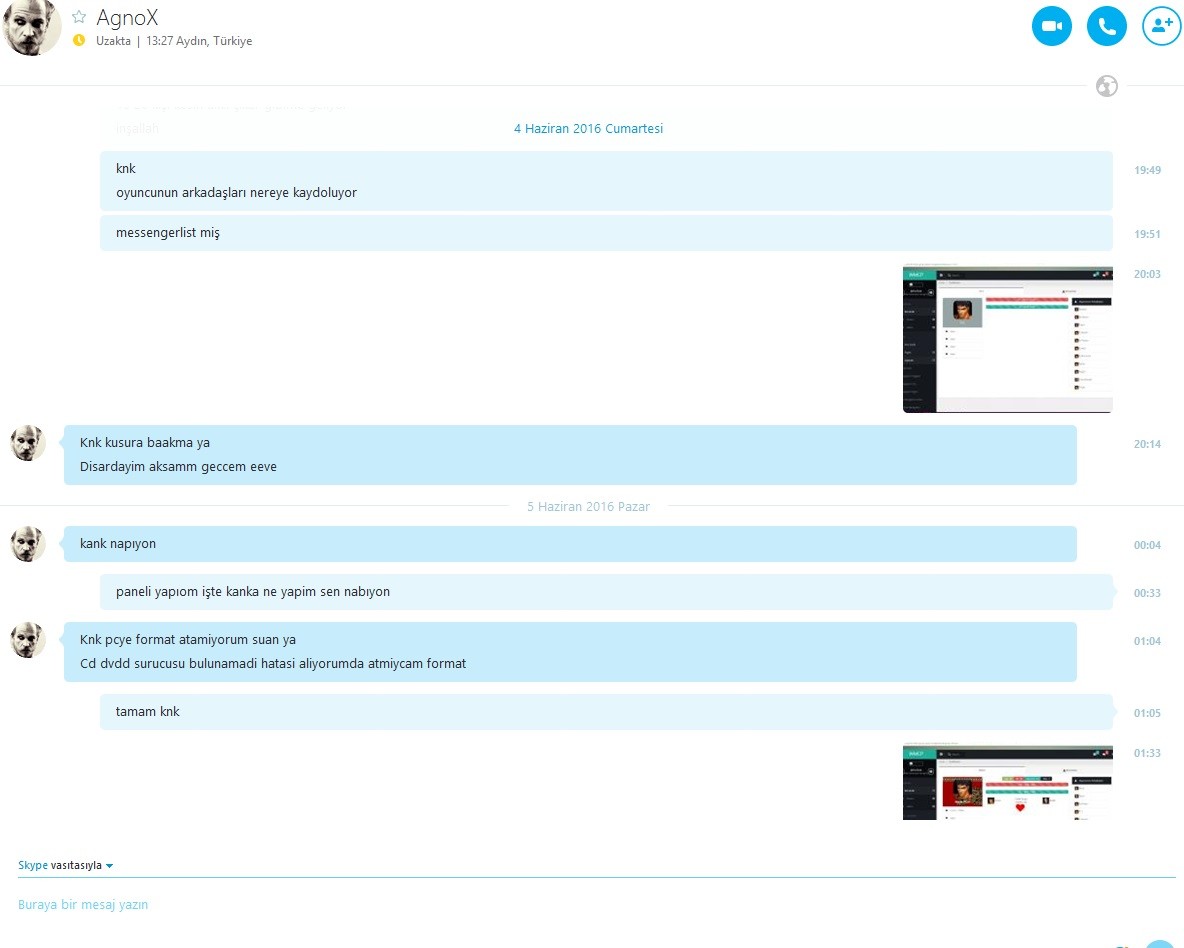Click the globe icon below call buttons
Viewport: 1184px width, 948px height.
1106,86
